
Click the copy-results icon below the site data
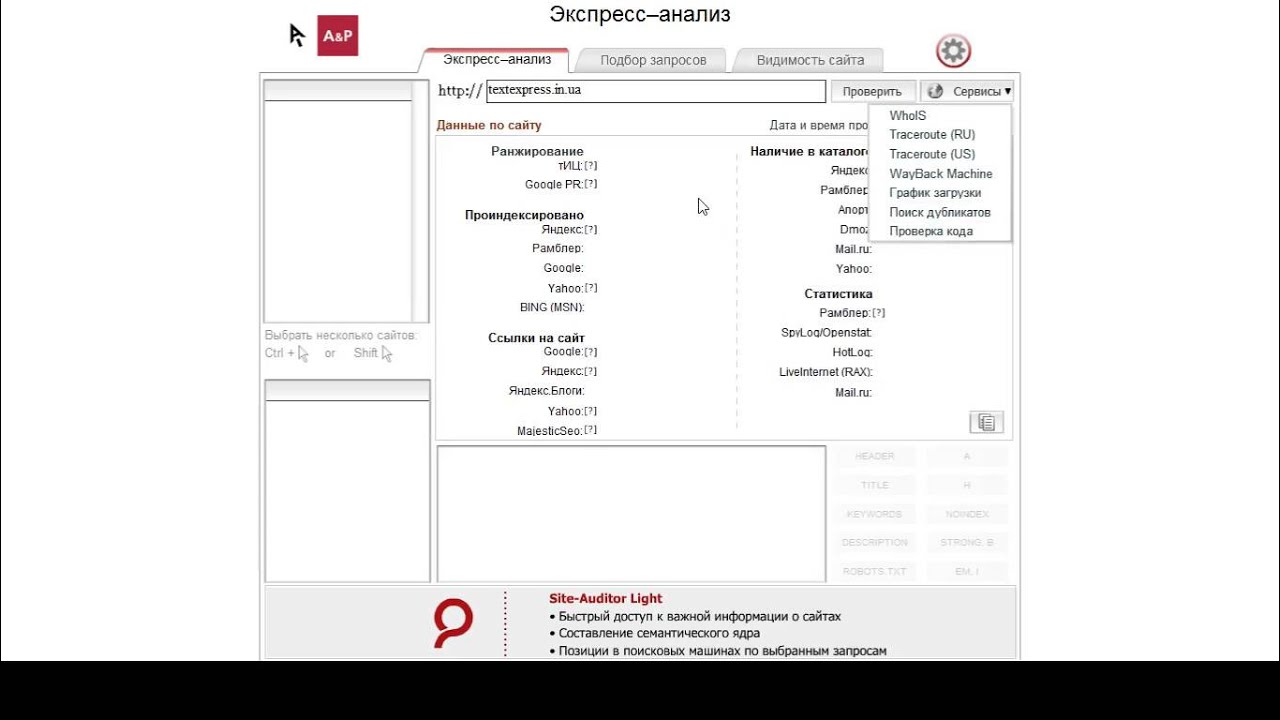986,422
